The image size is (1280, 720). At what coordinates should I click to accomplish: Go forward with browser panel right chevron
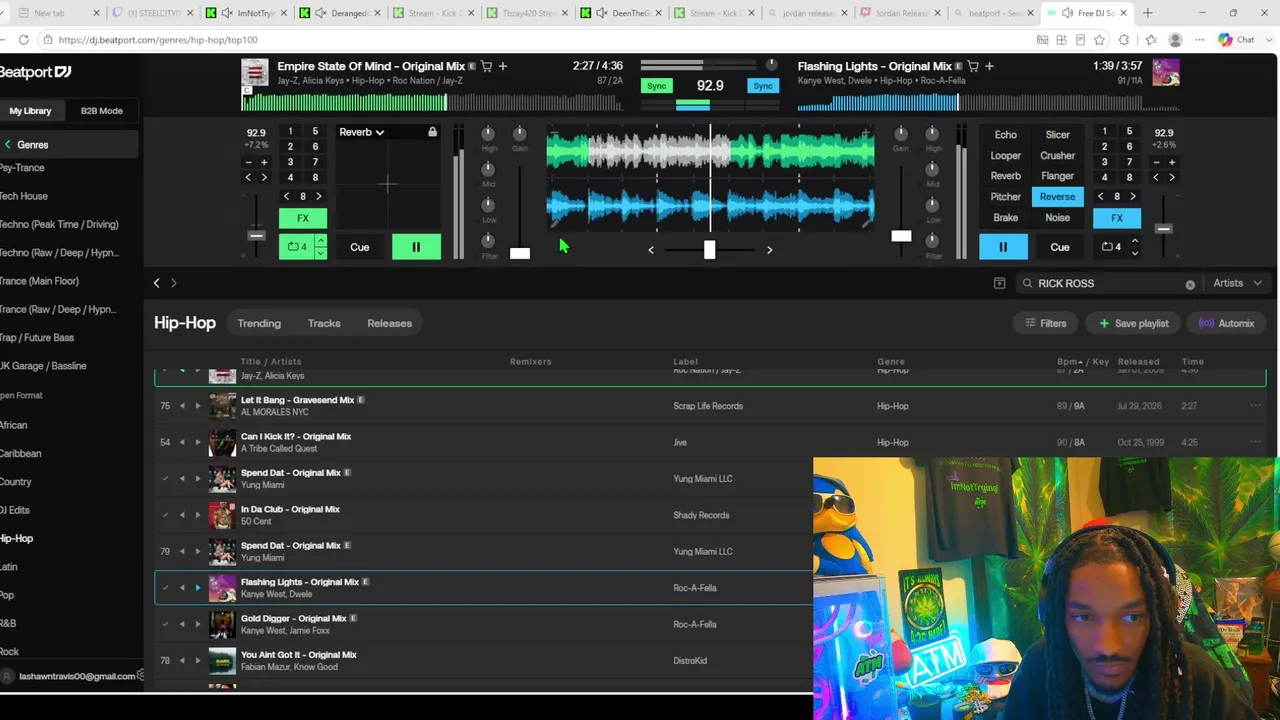(x=173, y=283)
